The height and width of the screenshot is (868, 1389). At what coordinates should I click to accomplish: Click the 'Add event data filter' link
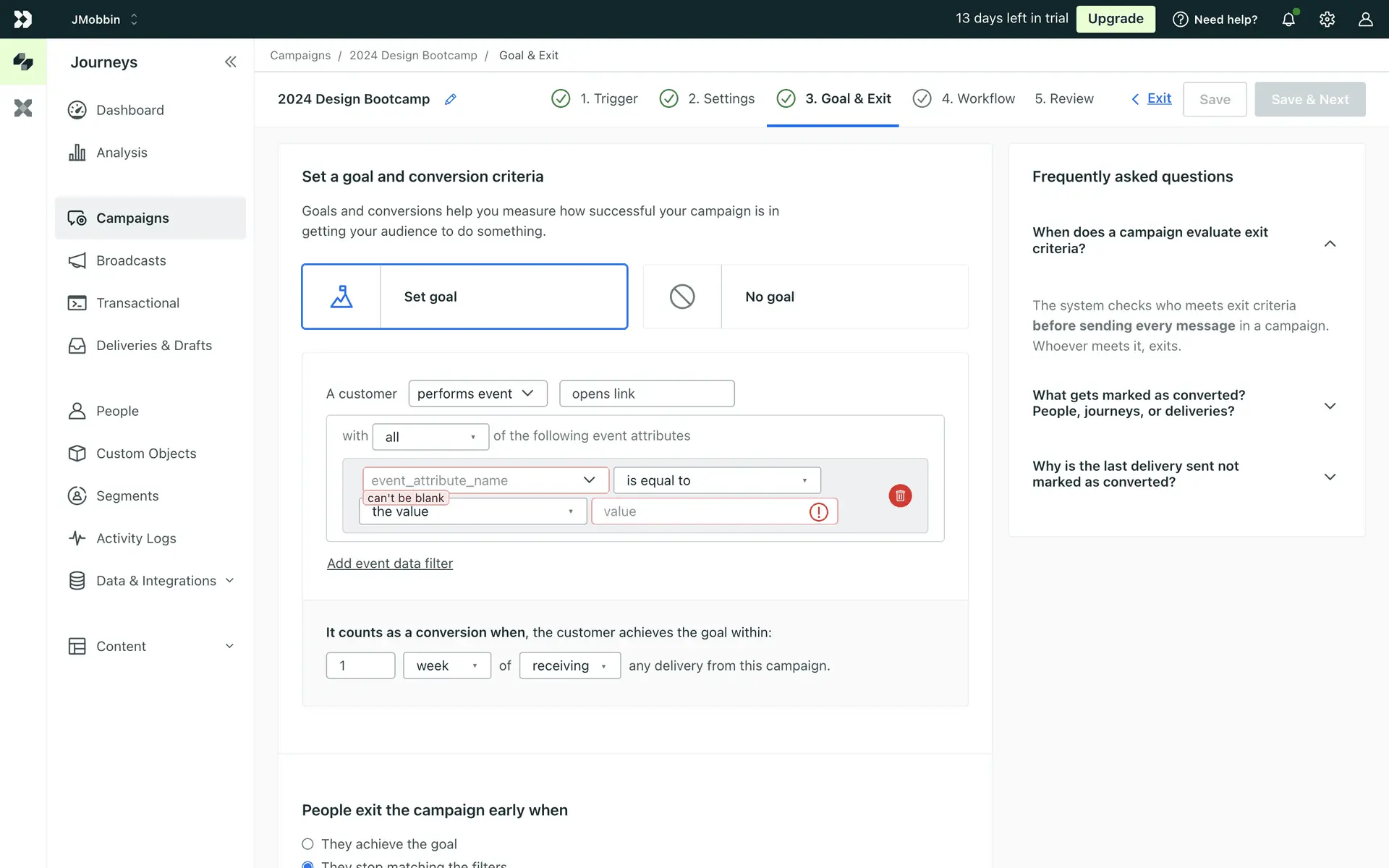coord(390,563)
